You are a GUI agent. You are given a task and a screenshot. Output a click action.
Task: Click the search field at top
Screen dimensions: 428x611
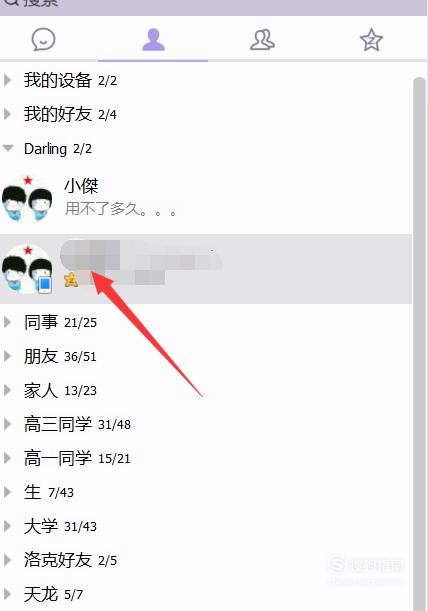point(213,5)
